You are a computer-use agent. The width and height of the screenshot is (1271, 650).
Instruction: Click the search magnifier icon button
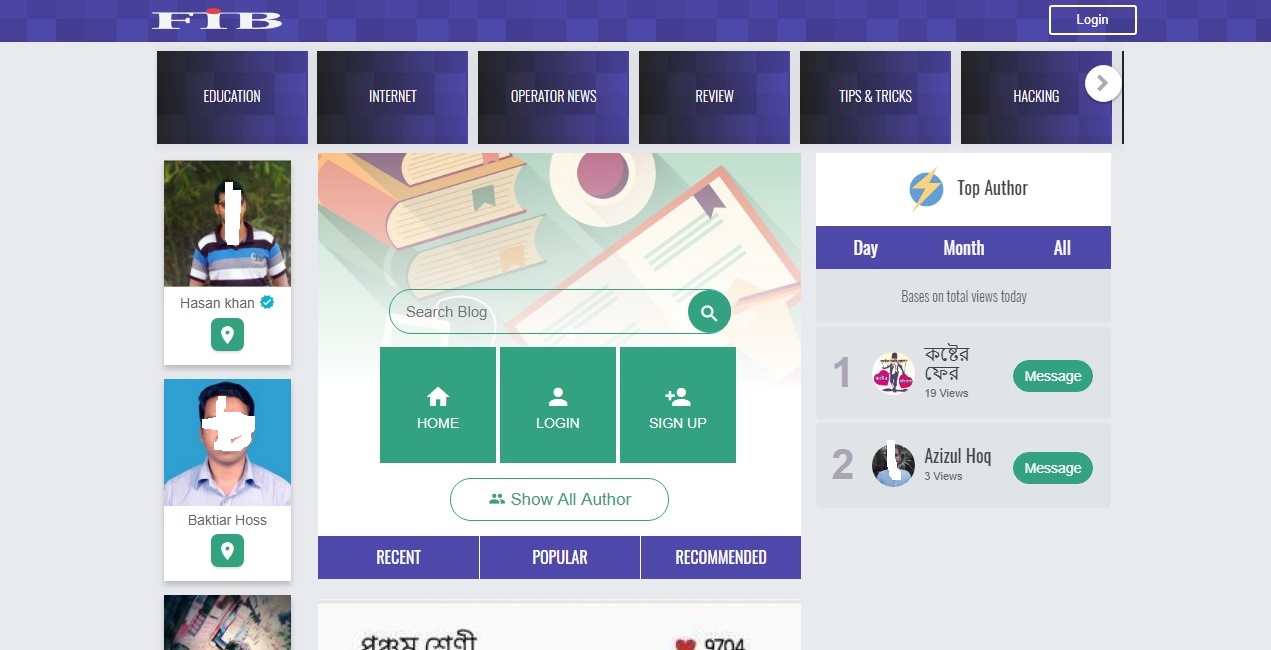(x=709, y=313)
